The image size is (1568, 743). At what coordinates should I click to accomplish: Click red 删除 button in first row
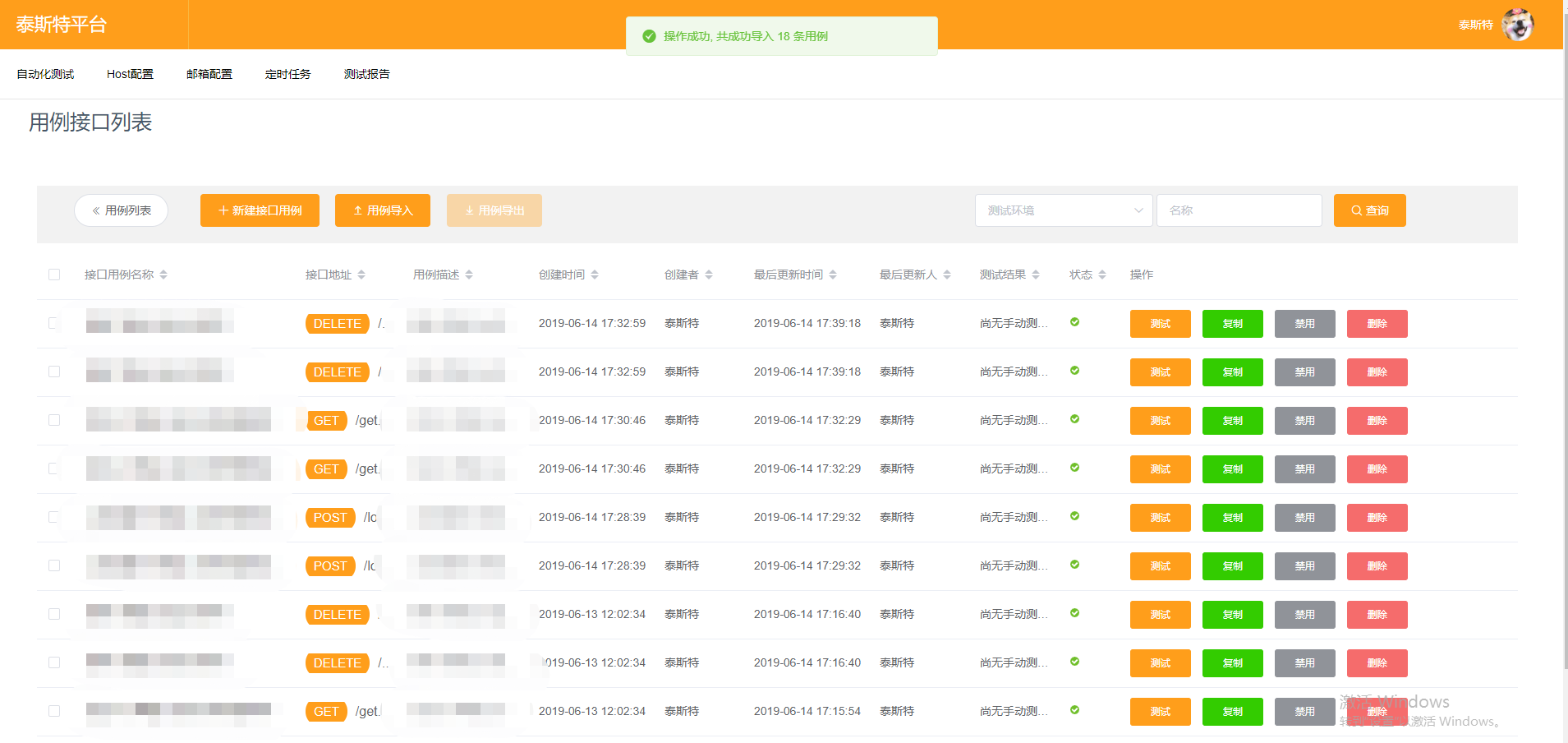[1377, 324]
